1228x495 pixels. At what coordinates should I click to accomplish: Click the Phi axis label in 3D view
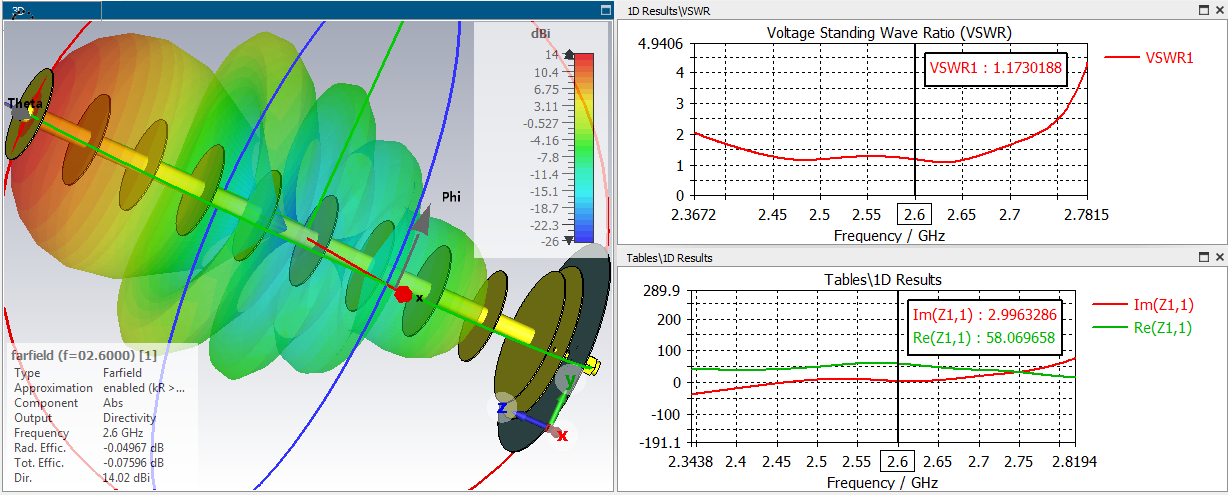click(452, 196)
